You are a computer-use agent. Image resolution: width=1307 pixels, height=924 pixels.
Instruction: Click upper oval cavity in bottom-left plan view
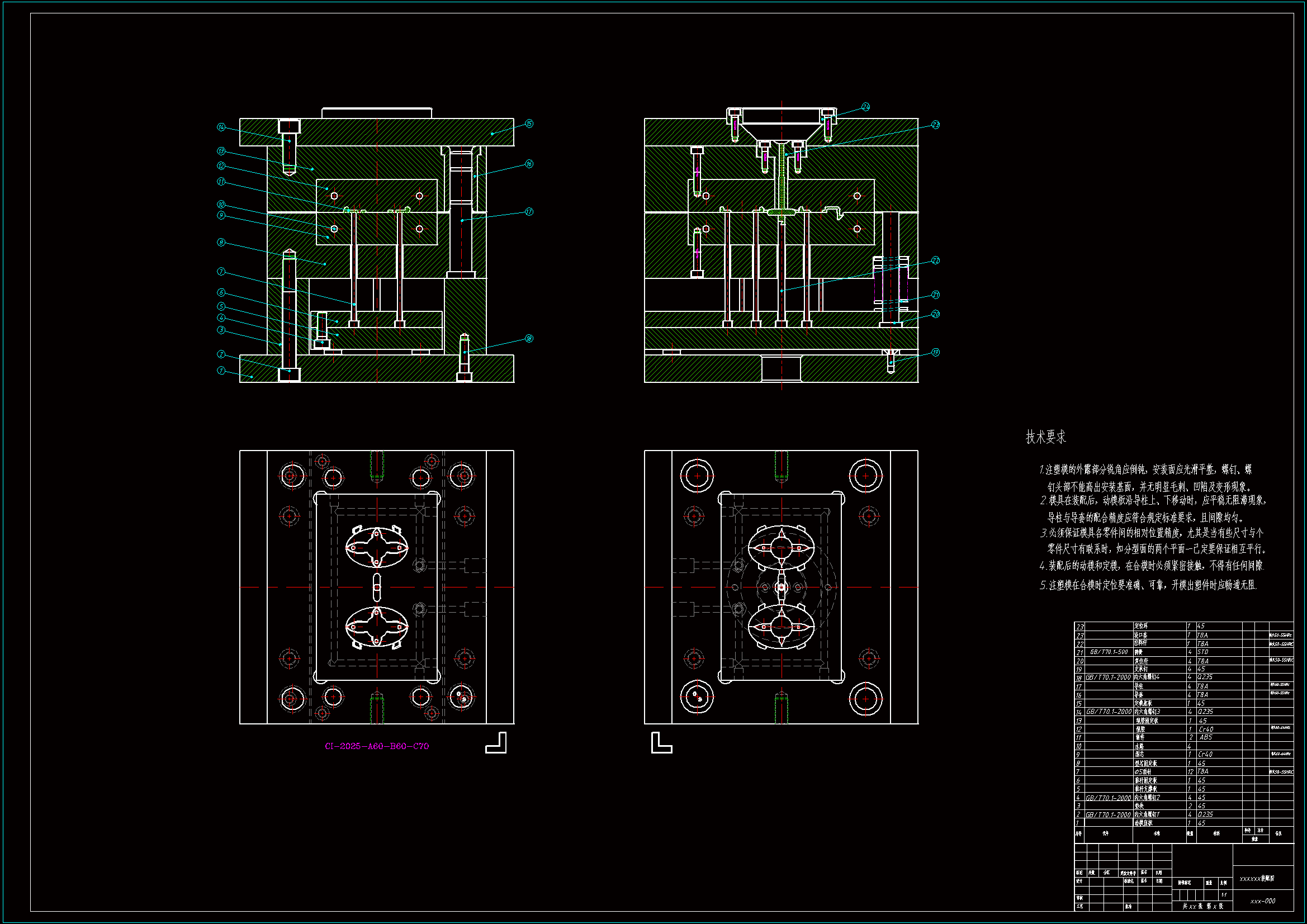(376, 547)
